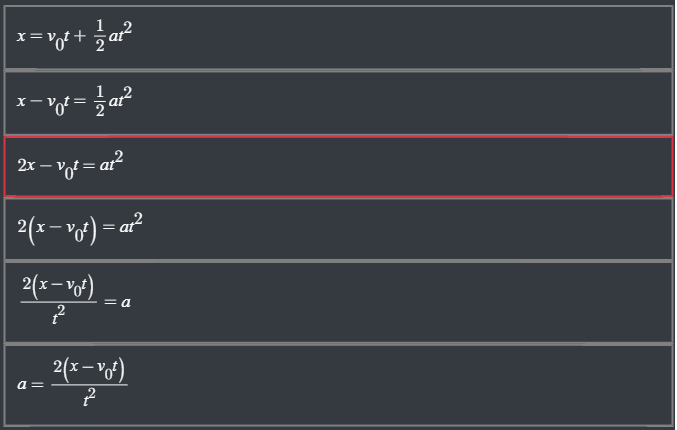Click the leading x in the first equation
This screenshot has height=430, width=677.
pyautogui.click(x=22, y=36)
